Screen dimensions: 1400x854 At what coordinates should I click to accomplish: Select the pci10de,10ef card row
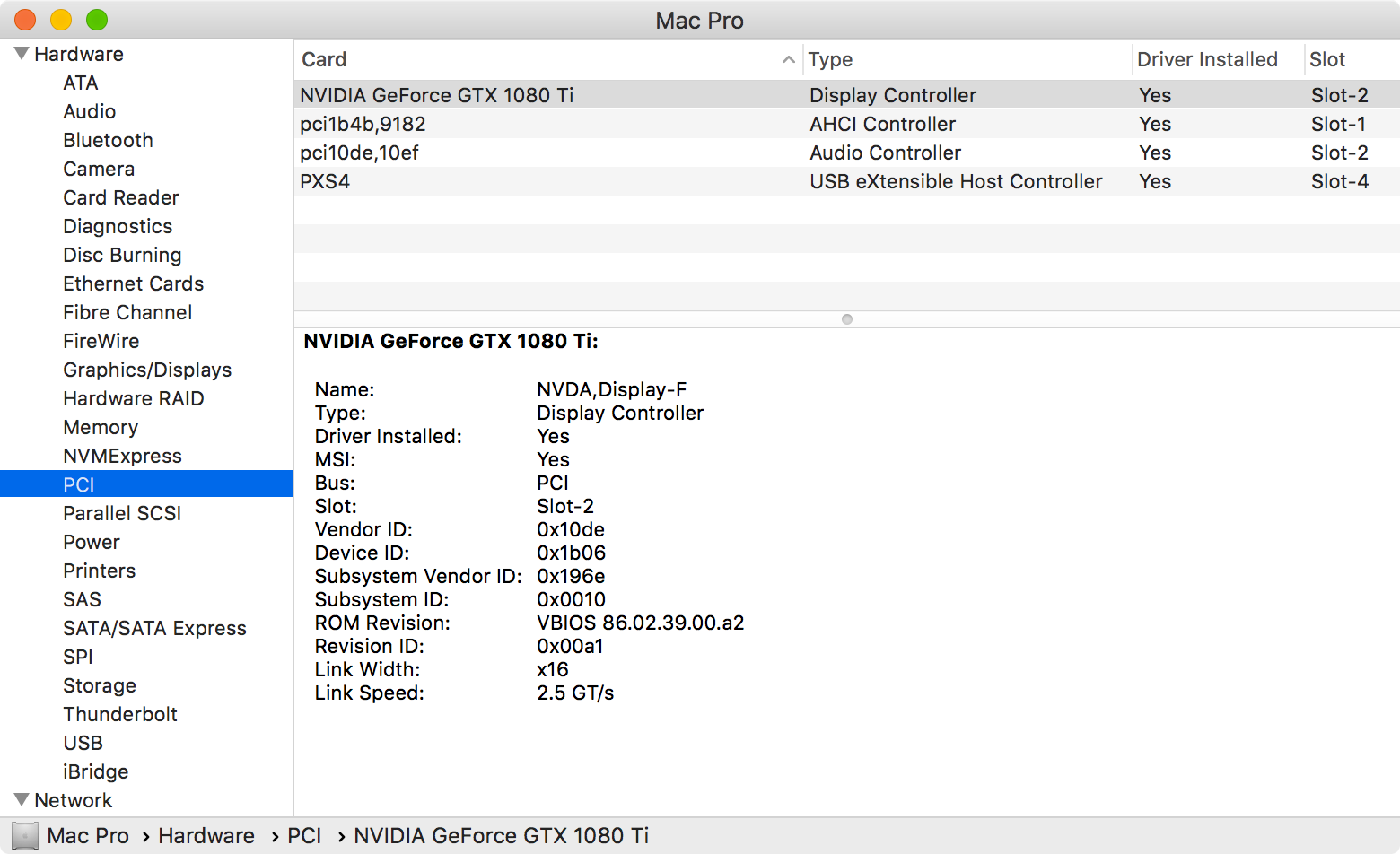coord(847,152)
